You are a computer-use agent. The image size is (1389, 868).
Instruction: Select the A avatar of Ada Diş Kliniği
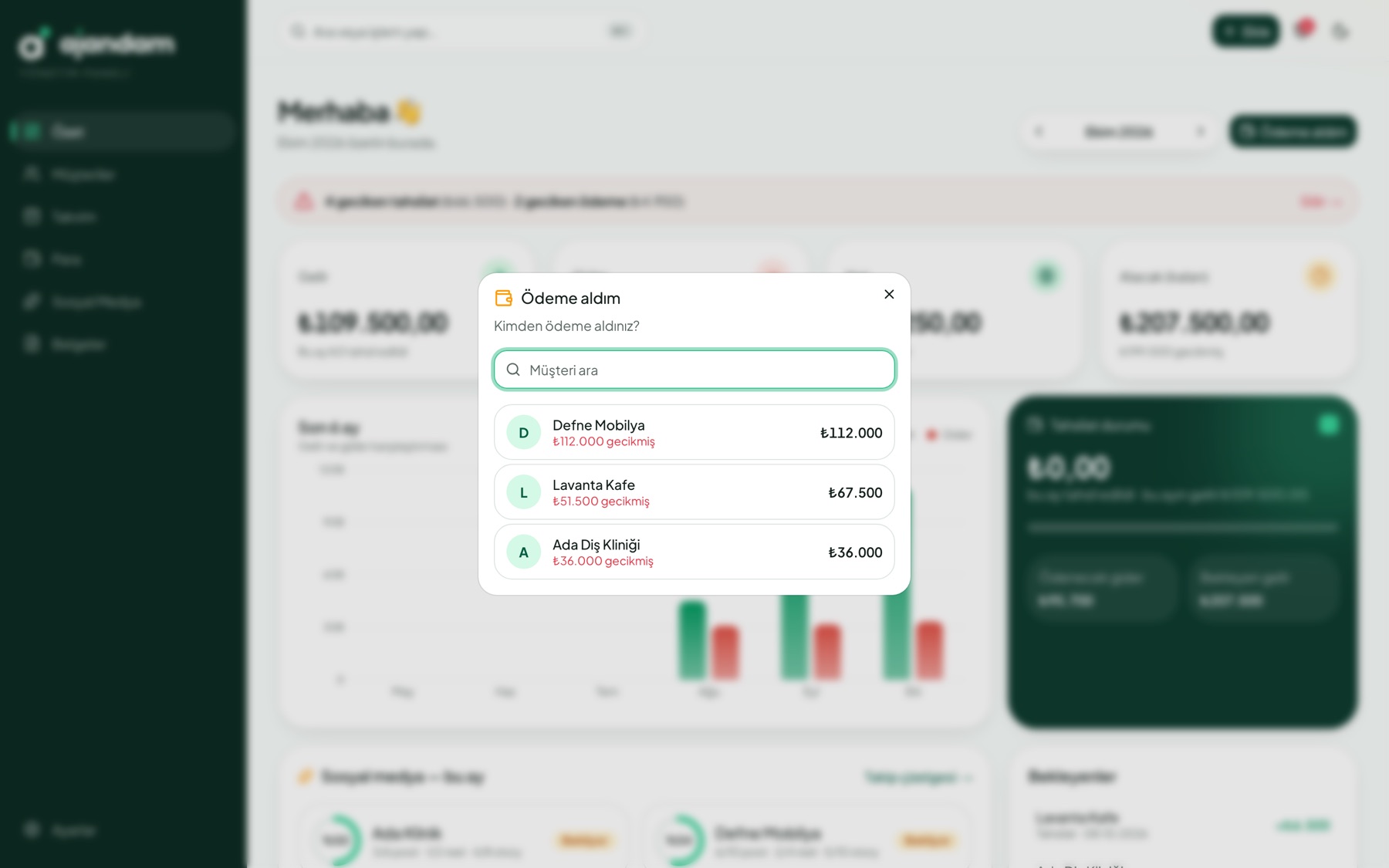[x=523, y=552]
